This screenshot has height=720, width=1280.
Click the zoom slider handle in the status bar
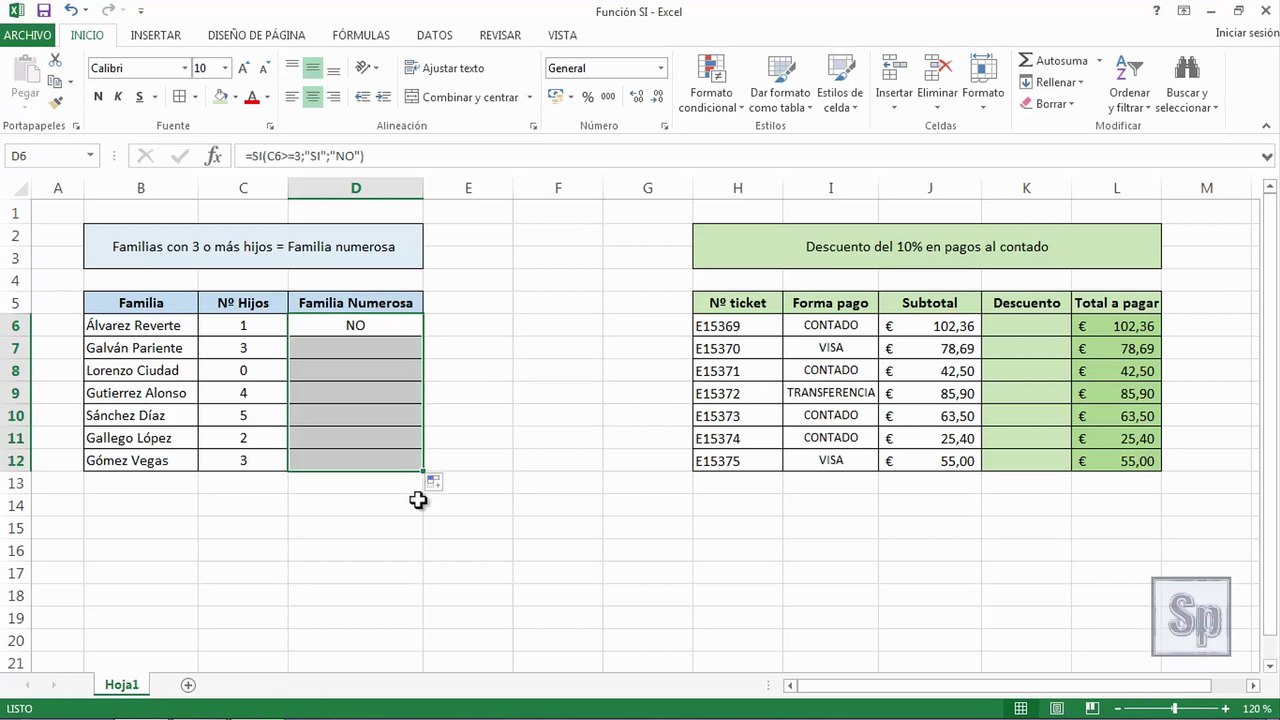(1174, 709)
